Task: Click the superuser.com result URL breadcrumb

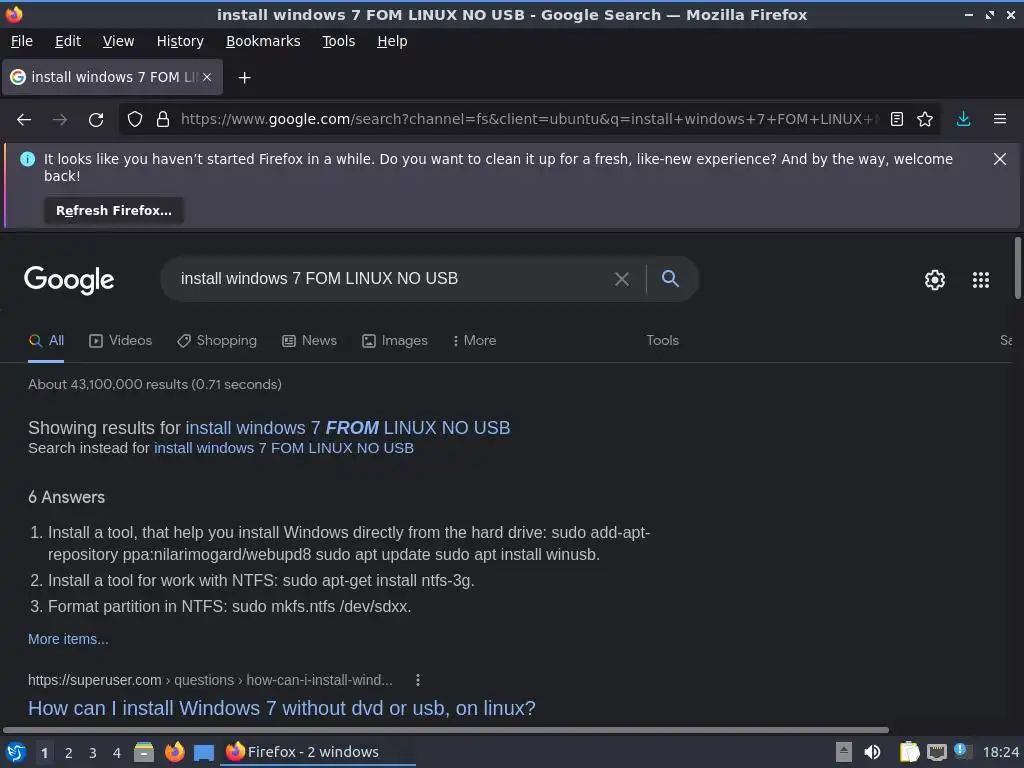Action: pos(210,680)
